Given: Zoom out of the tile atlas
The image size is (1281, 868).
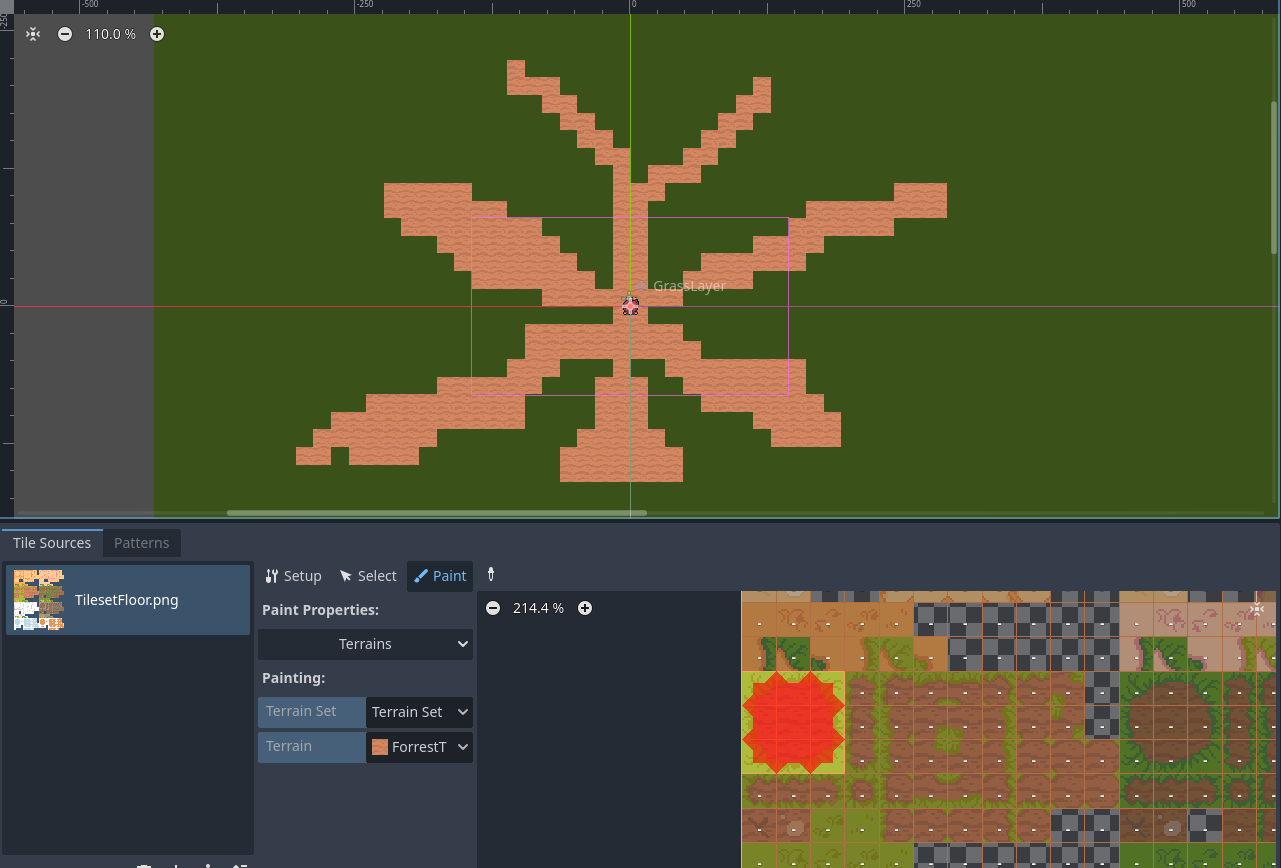Looking at the screenshot, I should tap(493, 608).
